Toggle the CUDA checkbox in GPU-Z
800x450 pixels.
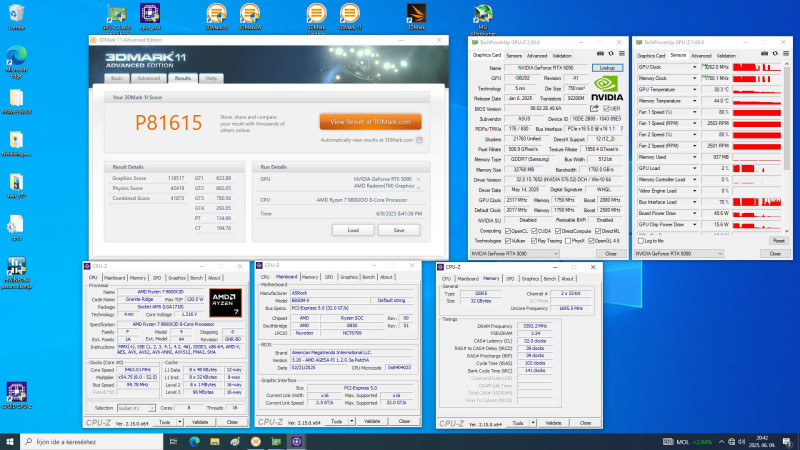pos(534,231)
